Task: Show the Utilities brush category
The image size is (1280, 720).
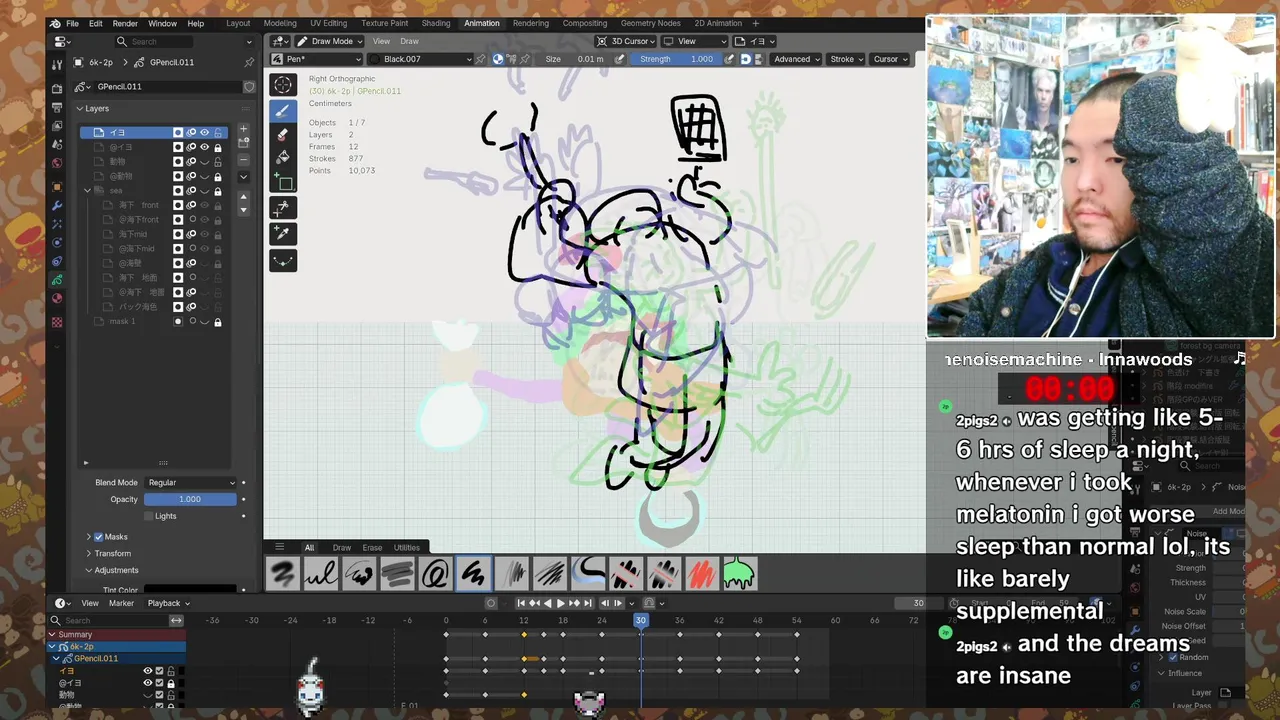Action: coord(406,547)
